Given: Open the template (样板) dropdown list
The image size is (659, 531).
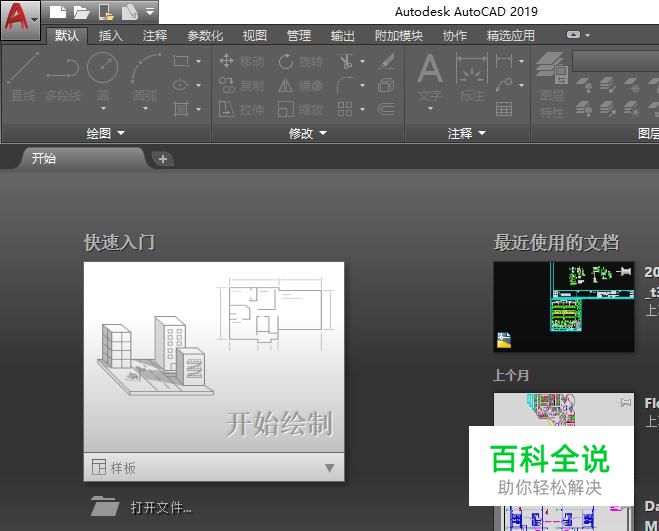Looking at the screenshot, I should pyautogui.click(x=330, y=468).
